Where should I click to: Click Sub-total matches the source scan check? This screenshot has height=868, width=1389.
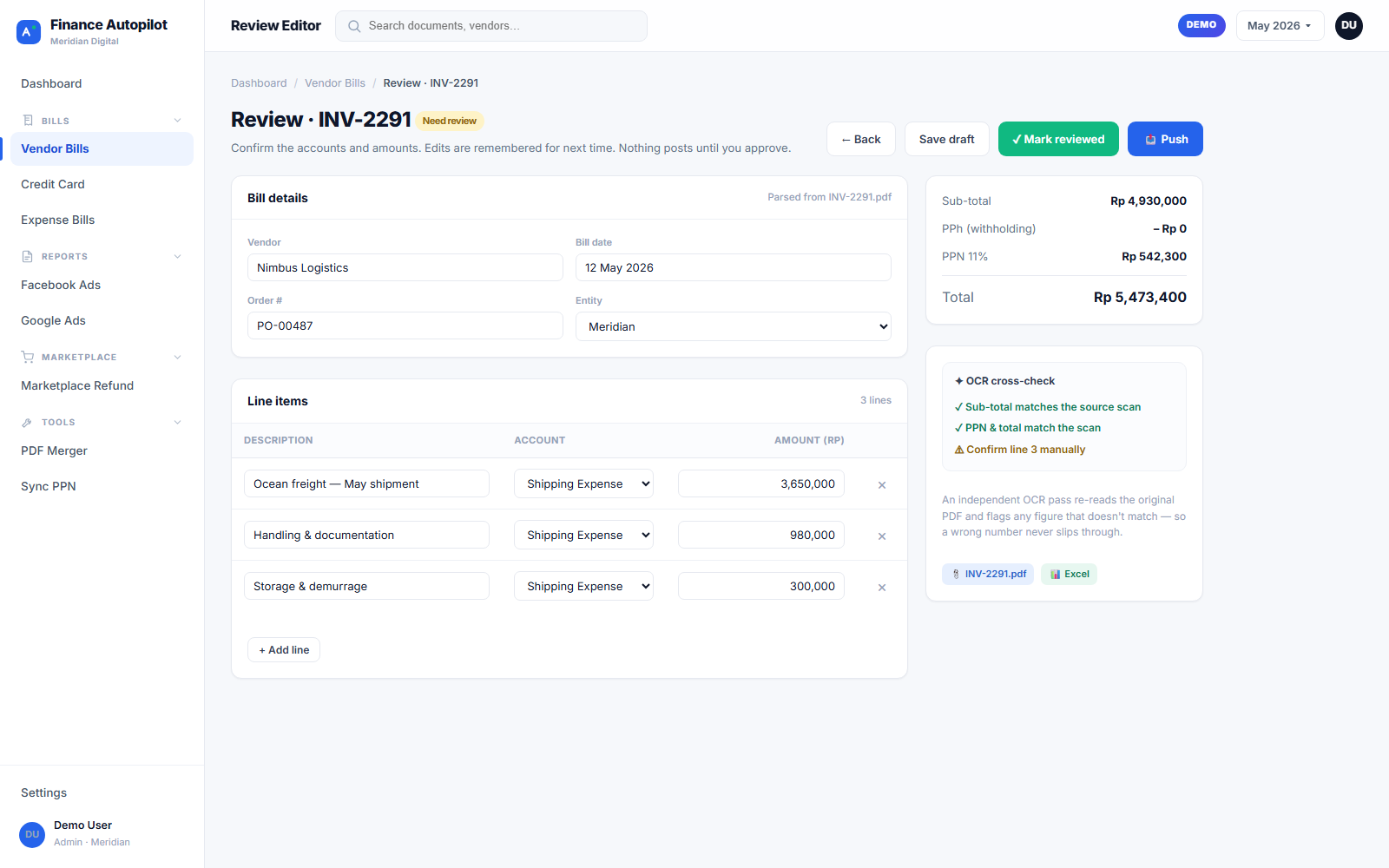(x=1048, y=407)
